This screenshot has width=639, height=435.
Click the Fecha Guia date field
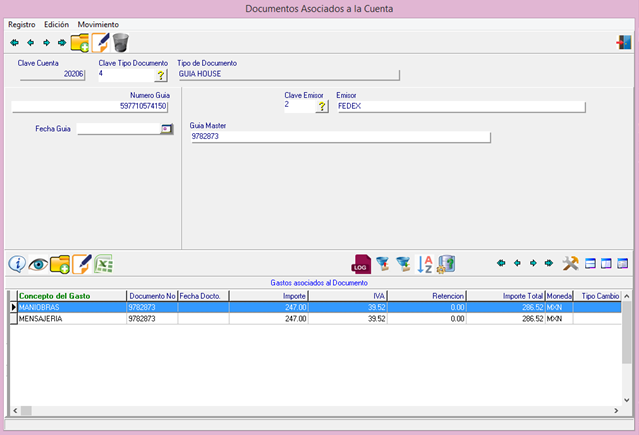tap(118, 129)
